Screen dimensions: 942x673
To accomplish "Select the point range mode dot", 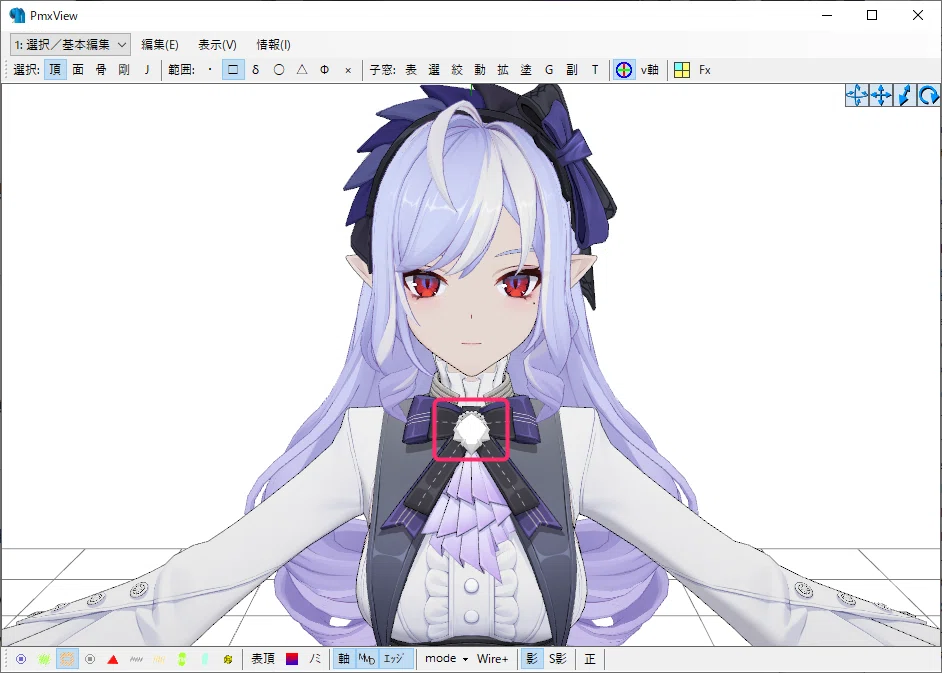I will [210, 70].
